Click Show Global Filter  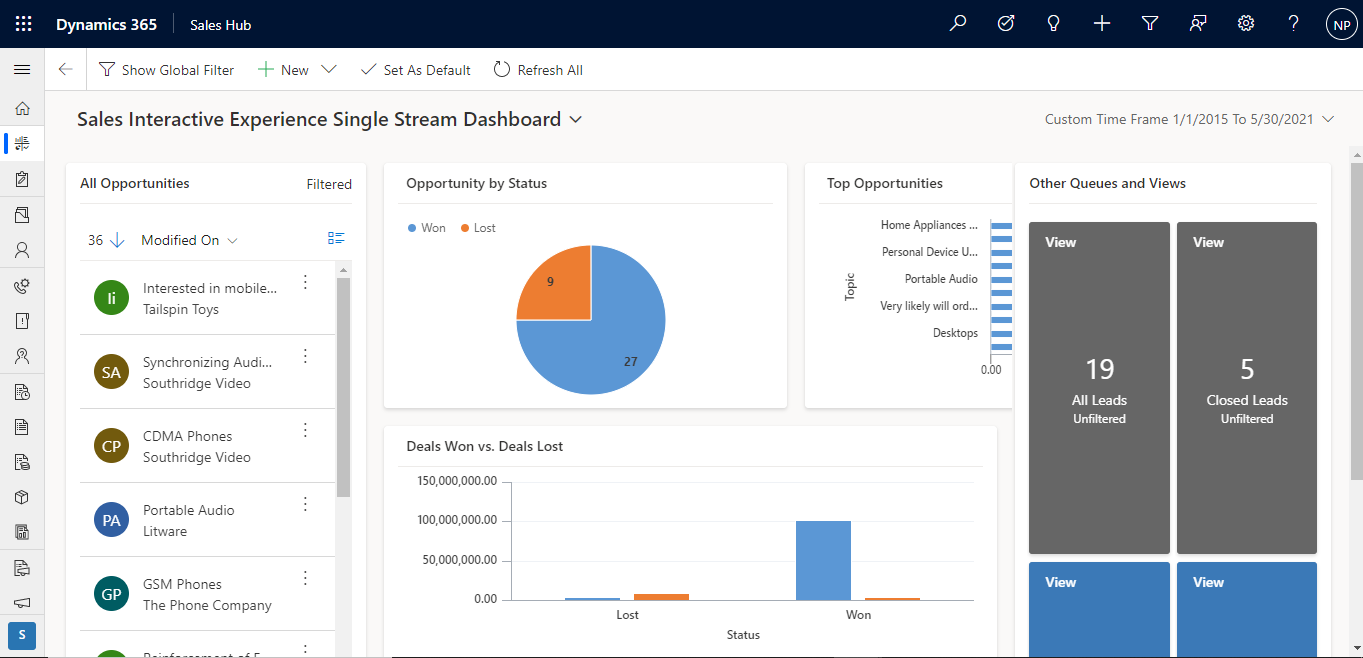tap(167, 70)
